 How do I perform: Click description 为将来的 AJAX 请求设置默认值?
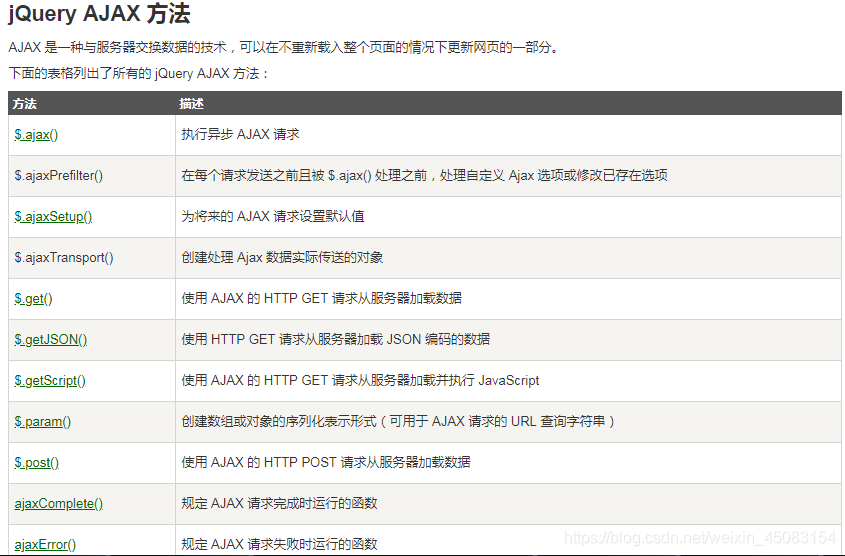[273, 216]
